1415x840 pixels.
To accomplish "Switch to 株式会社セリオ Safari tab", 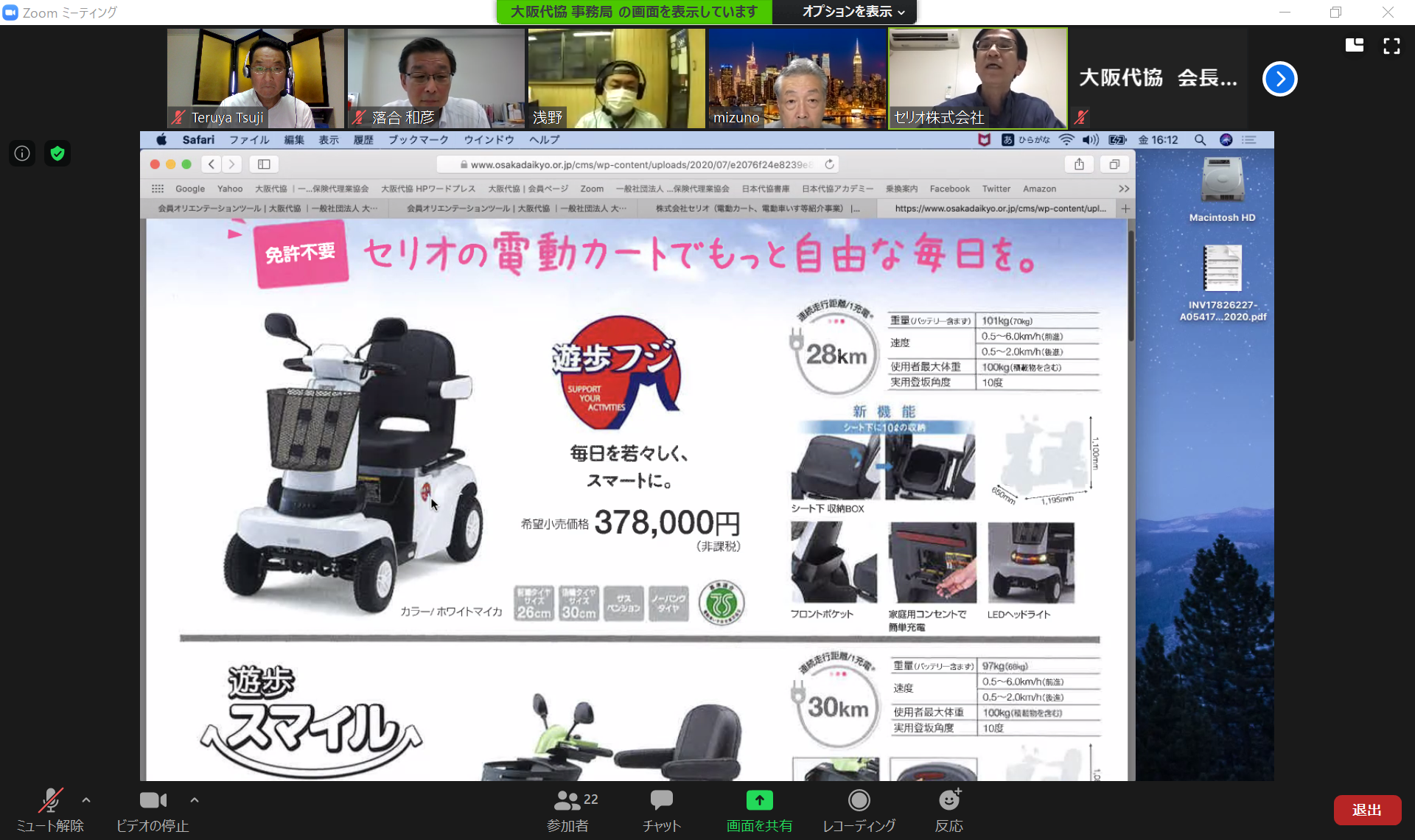I will tap(758, 209).
